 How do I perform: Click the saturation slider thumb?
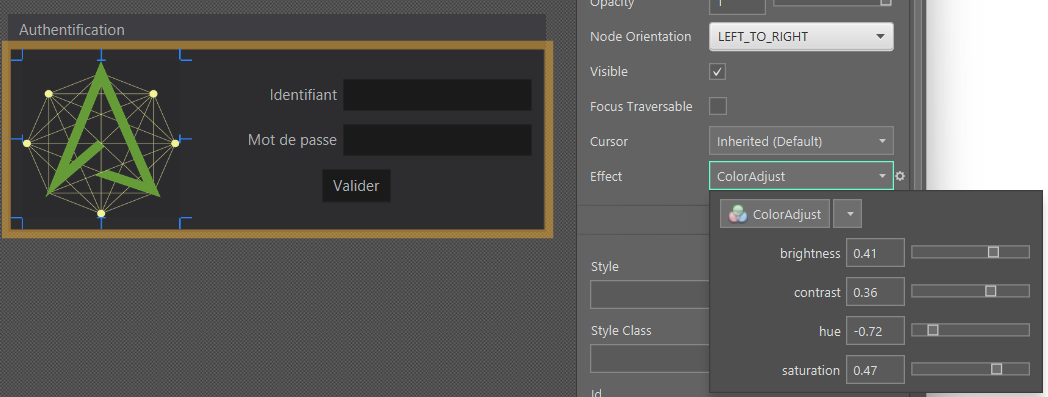click(x=997, y=369)
